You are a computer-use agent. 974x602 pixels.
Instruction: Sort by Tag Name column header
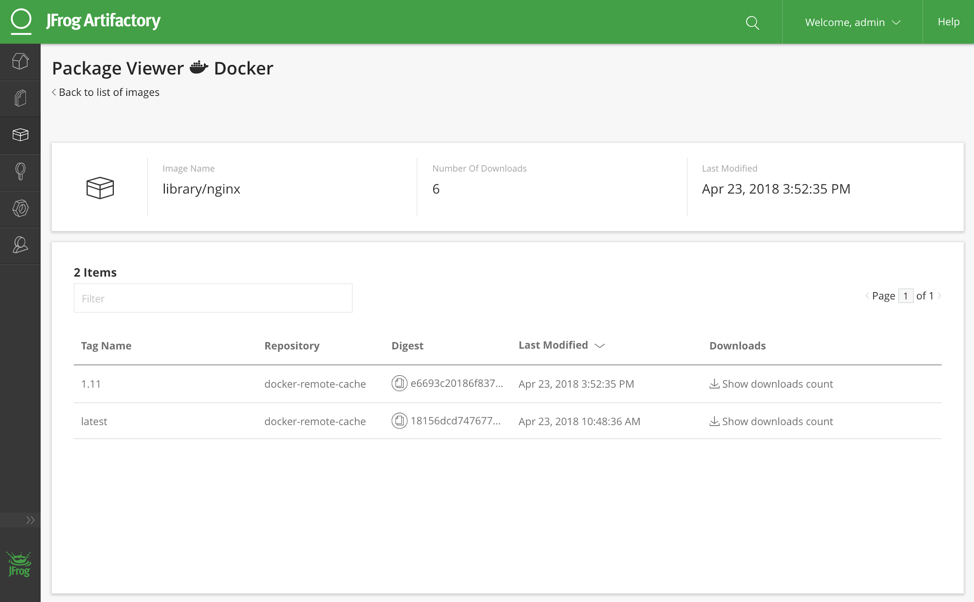click(106, 345)
